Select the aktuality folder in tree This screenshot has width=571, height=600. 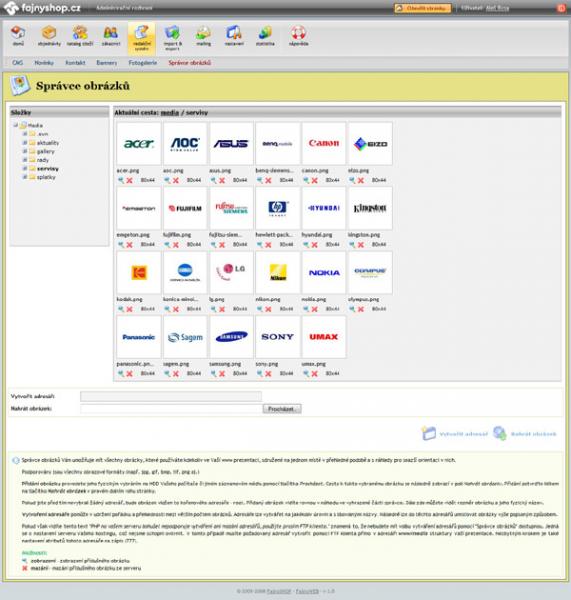[x=48, y=143]
